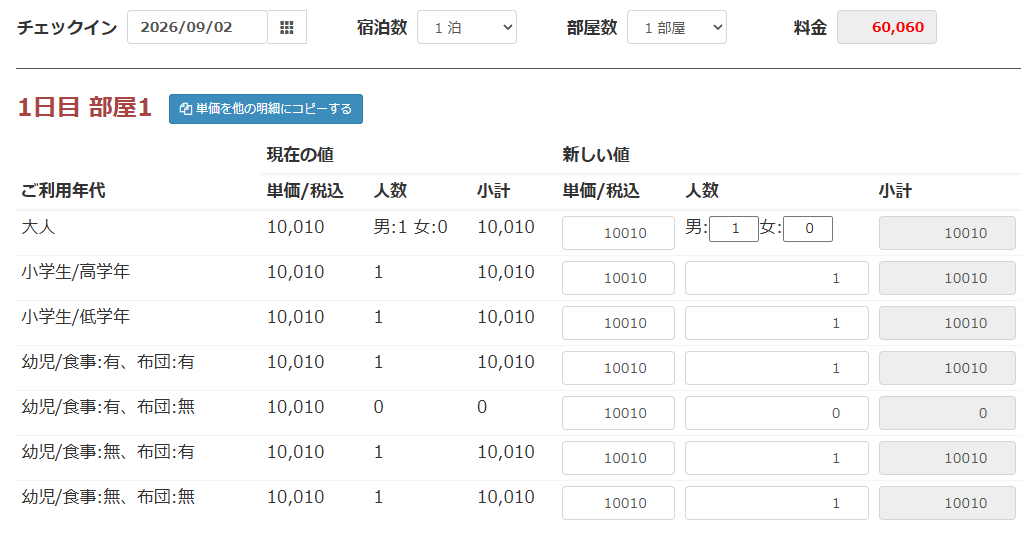Click new subtotal for 幼児/食事:無、布団:有
1028x536 pixels.
click(947, 458)
